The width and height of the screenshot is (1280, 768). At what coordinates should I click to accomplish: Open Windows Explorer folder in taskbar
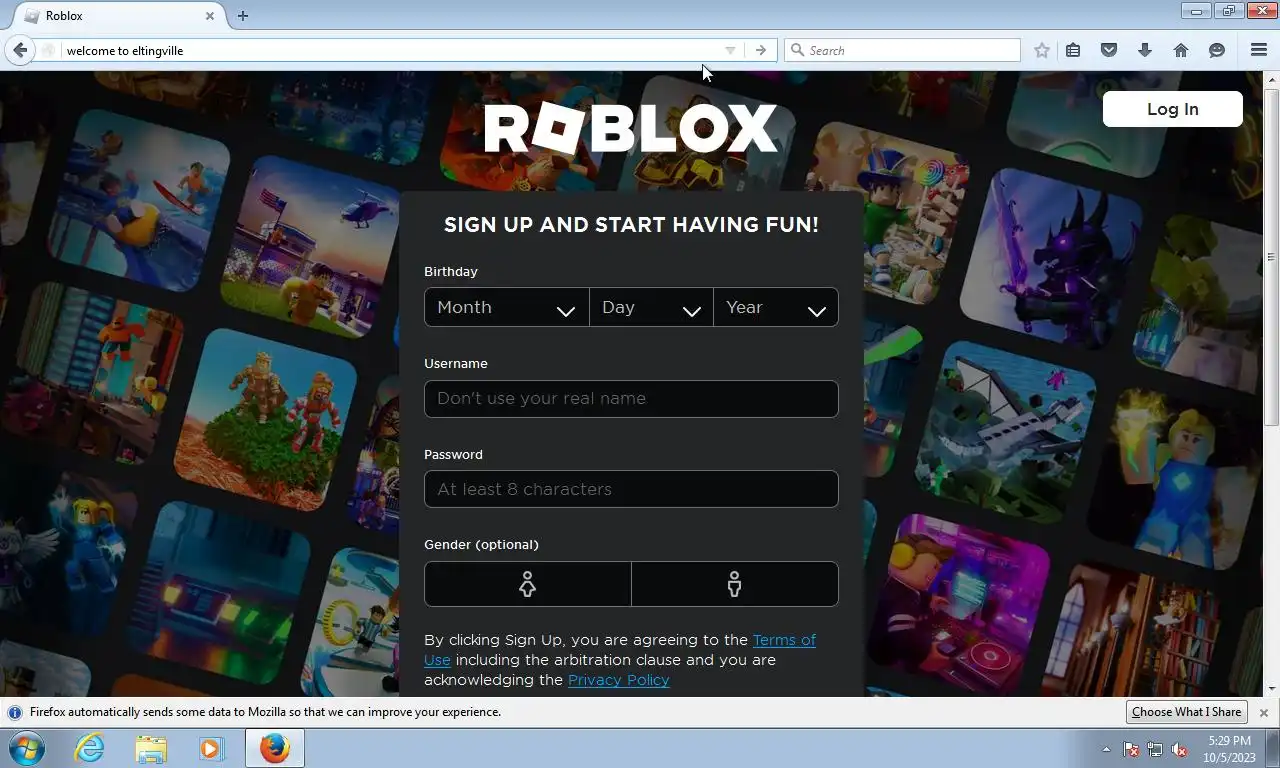point(151,748)
